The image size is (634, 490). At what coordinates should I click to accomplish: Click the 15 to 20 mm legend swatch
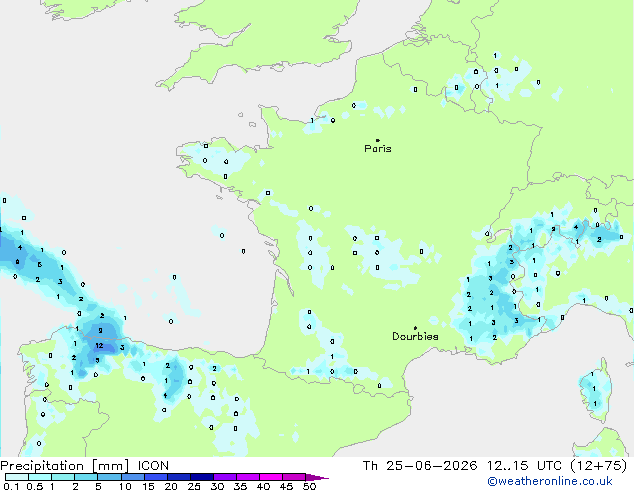155,477
